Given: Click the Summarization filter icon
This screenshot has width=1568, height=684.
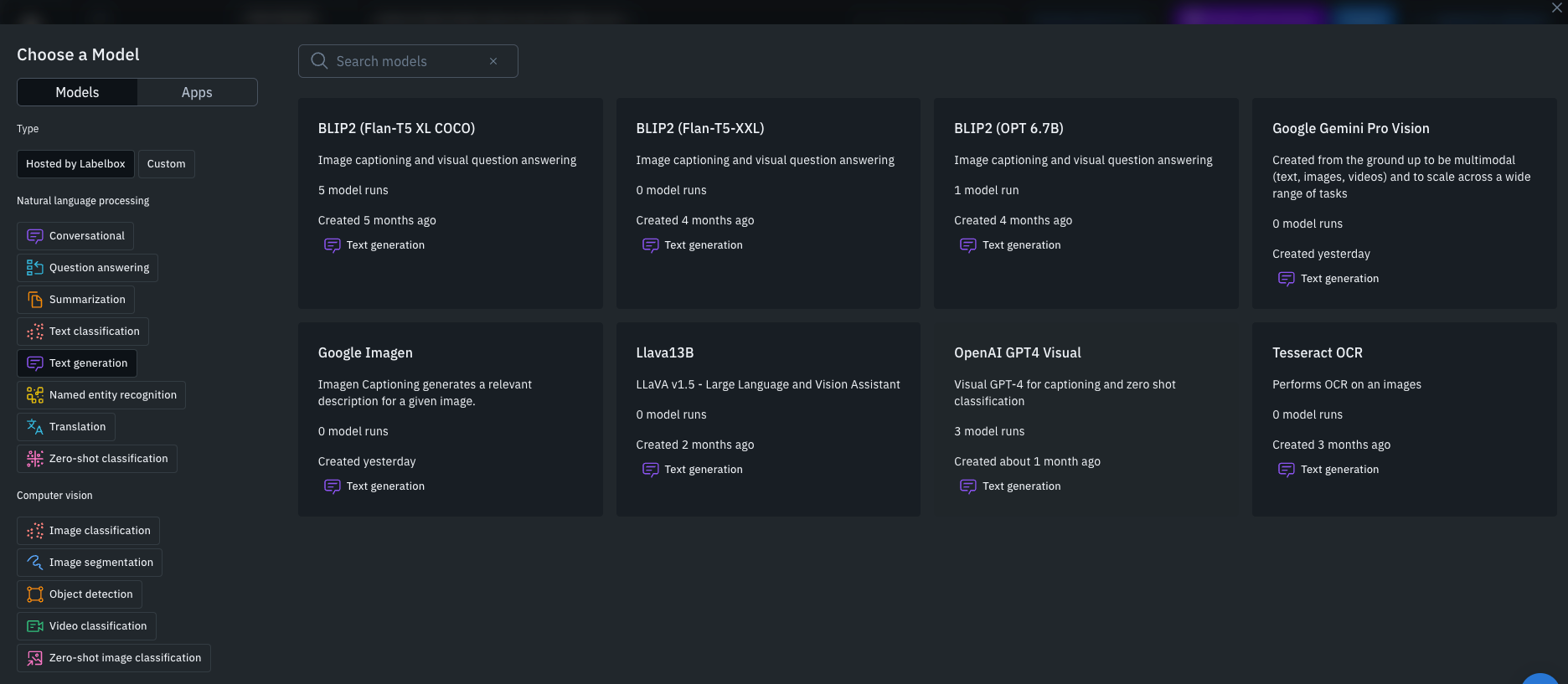Looking at the screenshot, I should 34,300.
